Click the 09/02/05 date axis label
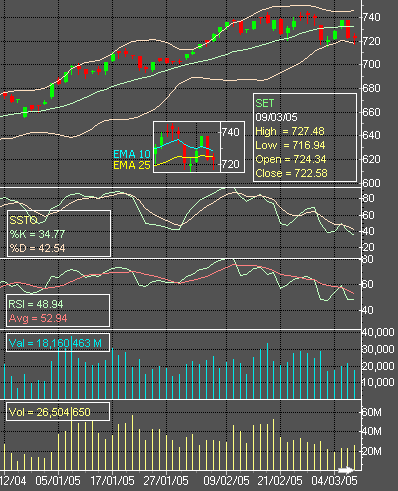Viewport: 398px width, 491px height. 226,481
